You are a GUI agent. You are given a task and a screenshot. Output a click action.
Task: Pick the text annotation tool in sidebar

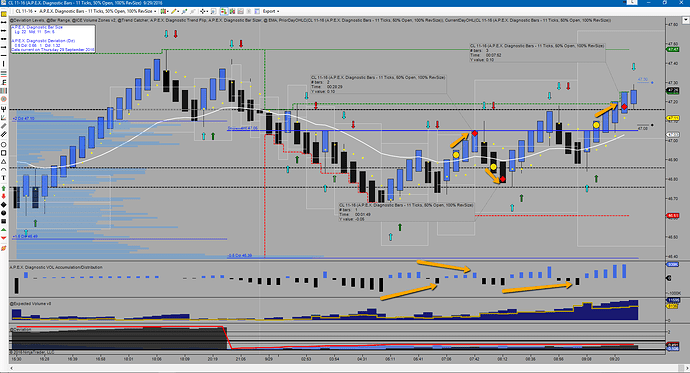coord(4,178)
